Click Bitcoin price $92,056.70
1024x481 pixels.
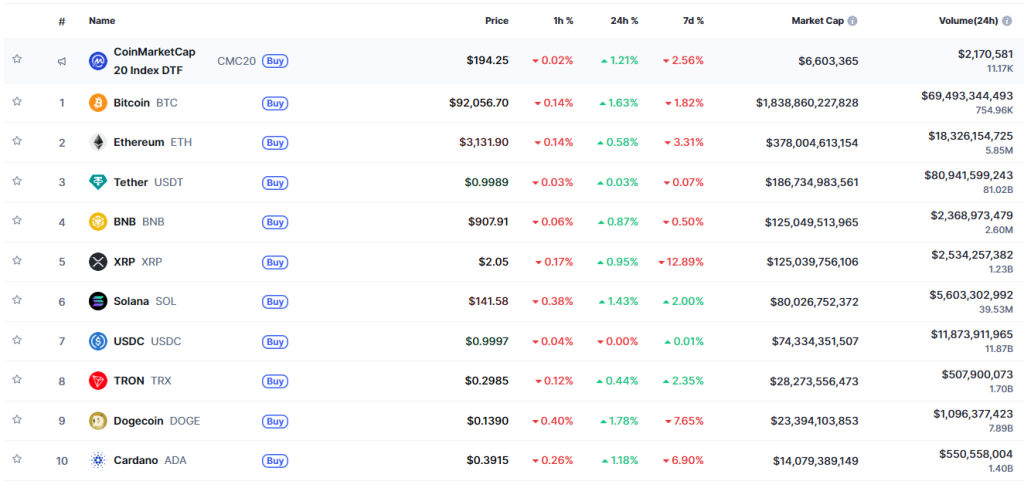[x=479, y=103]
